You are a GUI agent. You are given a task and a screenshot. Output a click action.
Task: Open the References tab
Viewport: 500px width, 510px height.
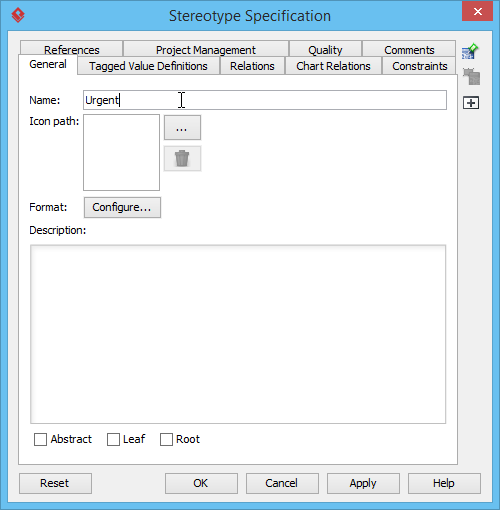72,49
